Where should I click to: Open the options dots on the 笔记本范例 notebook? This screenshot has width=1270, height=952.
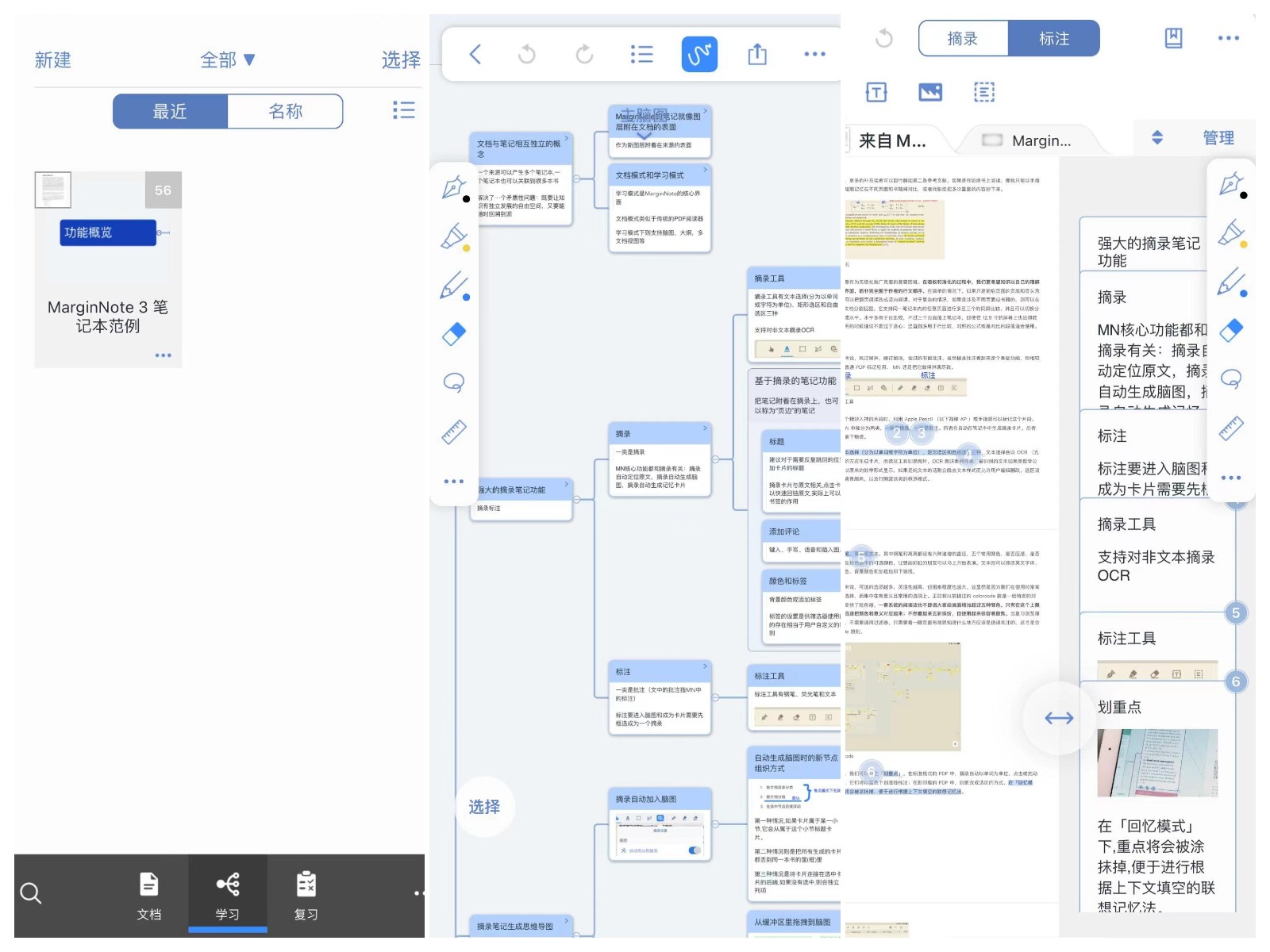pyautogui.click(x=164, y=355)
